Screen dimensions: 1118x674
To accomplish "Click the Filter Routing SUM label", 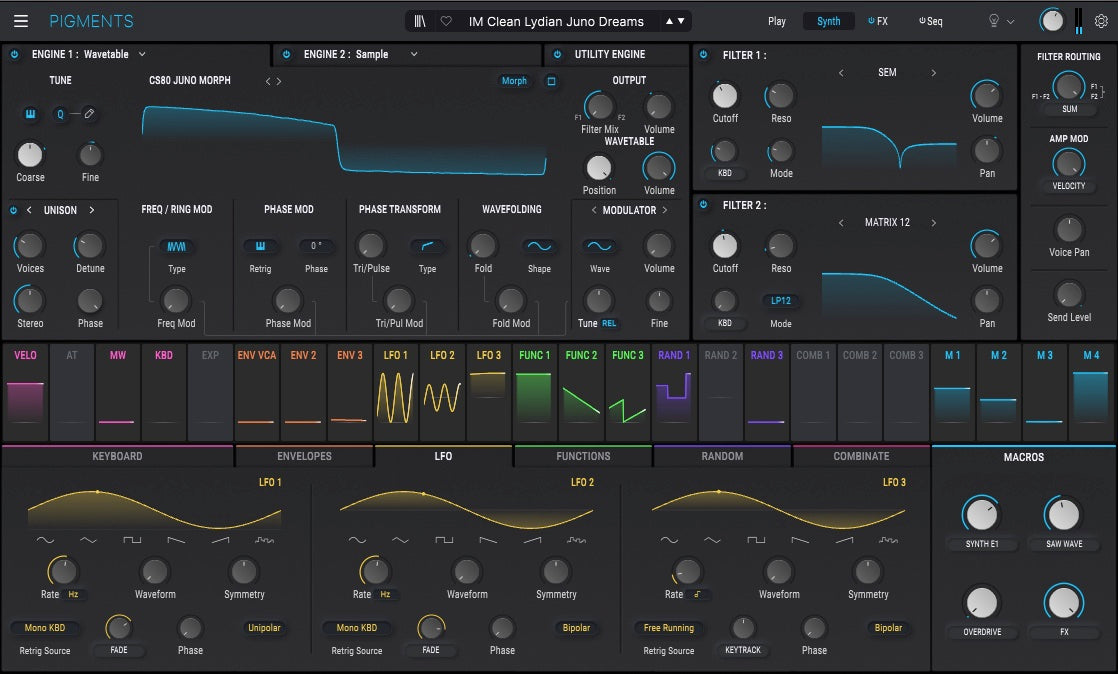I will [x=1070, y=109].
